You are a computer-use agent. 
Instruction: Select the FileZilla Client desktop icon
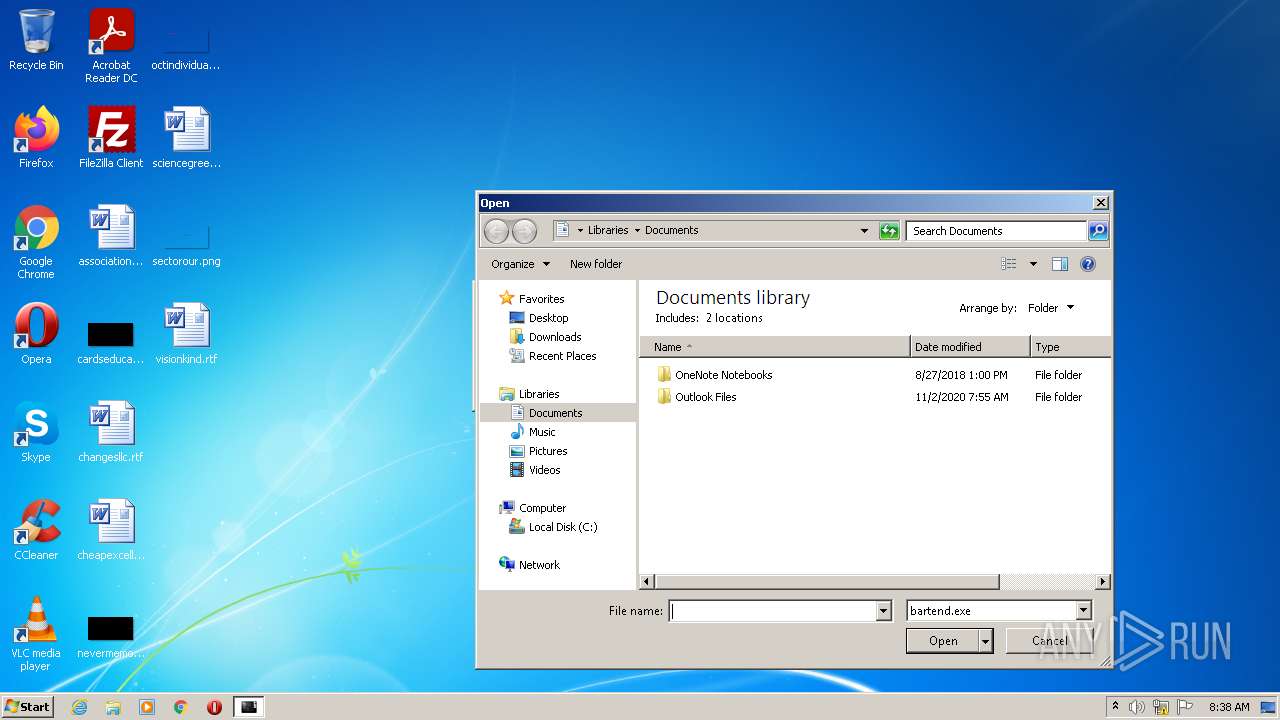pyautogui.click(x=111, y=137)
